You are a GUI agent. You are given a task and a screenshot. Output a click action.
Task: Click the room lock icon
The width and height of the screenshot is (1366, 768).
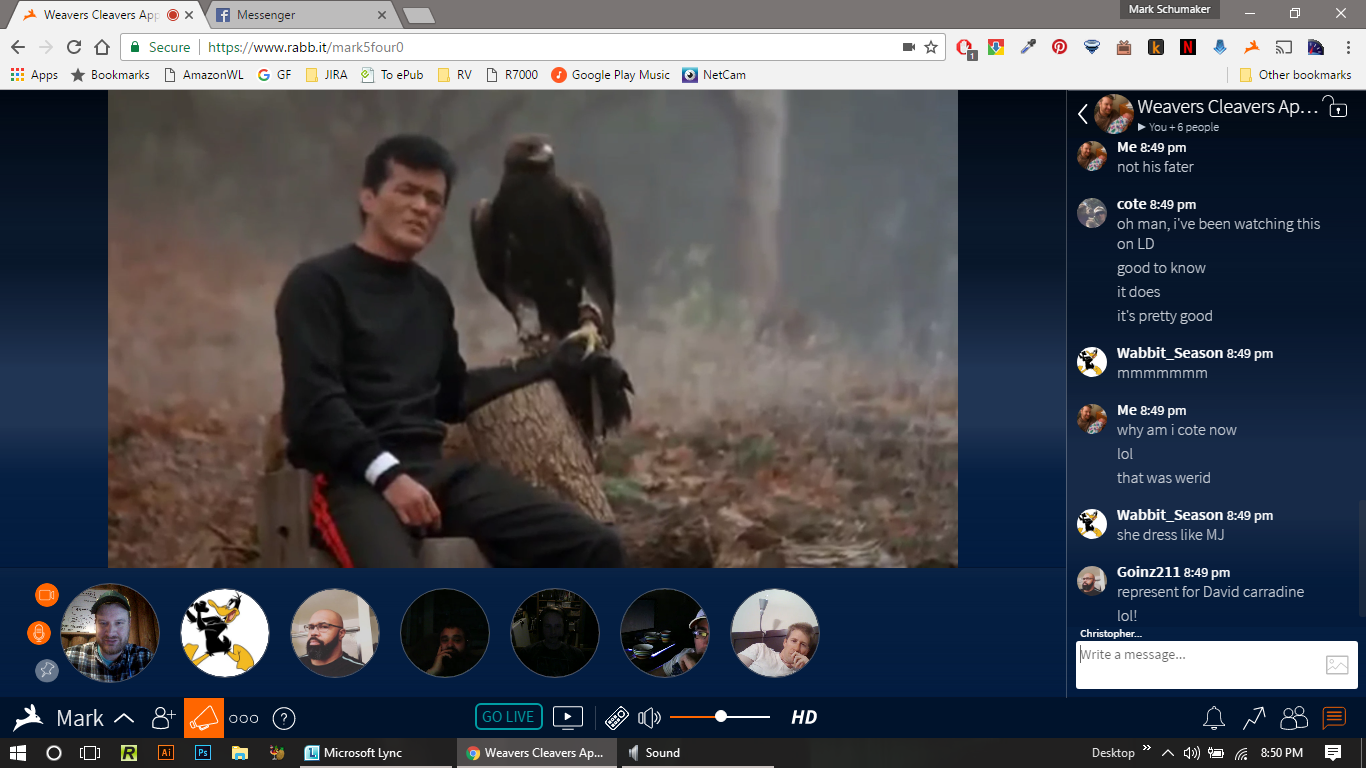point(1335,106)
